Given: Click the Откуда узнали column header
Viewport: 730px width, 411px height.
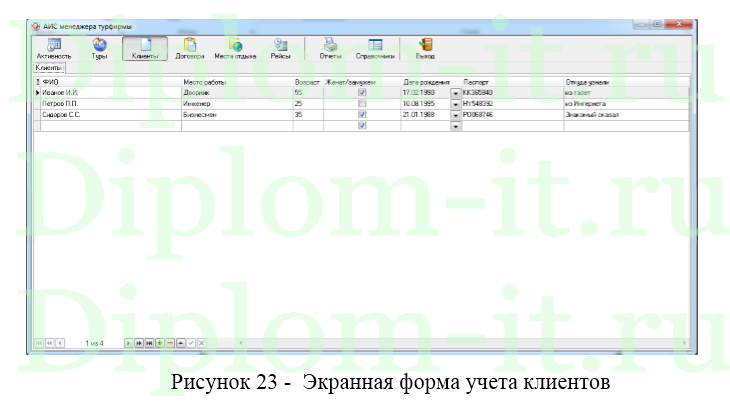Looking at the screenshot, I should 626,82.
